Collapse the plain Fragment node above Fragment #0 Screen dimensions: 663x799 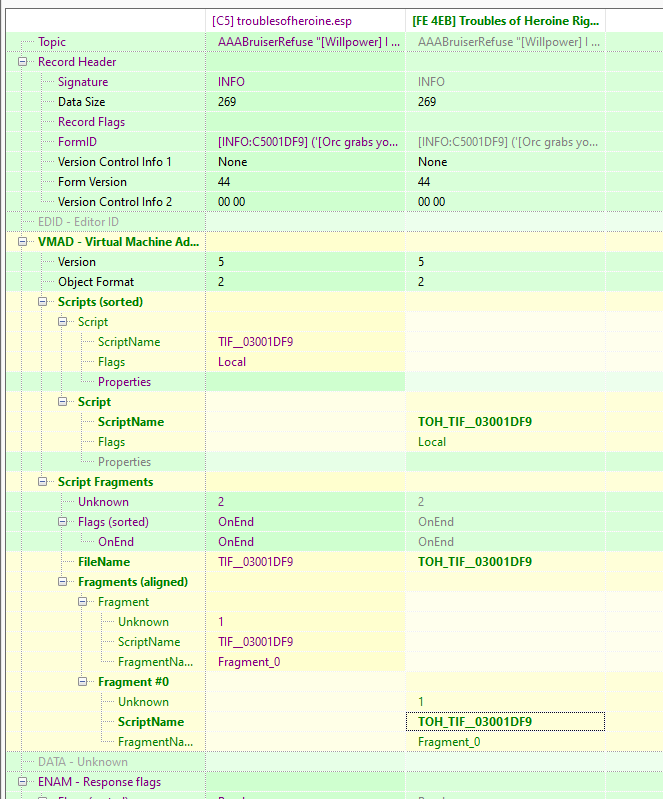83,602
